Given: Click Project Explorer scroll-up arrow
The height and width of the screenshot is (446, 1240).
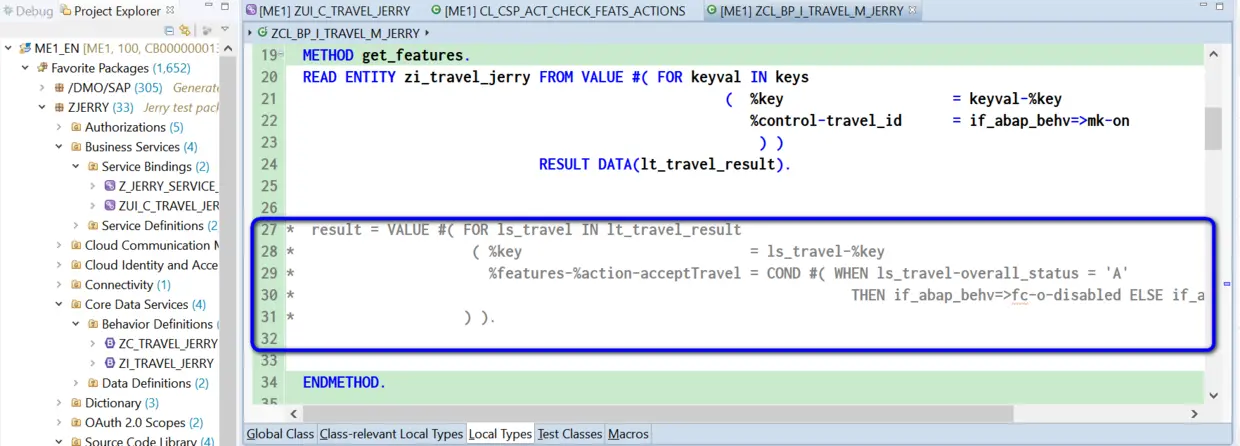Looking at the screenshot, I should click(x=226, y=48).
